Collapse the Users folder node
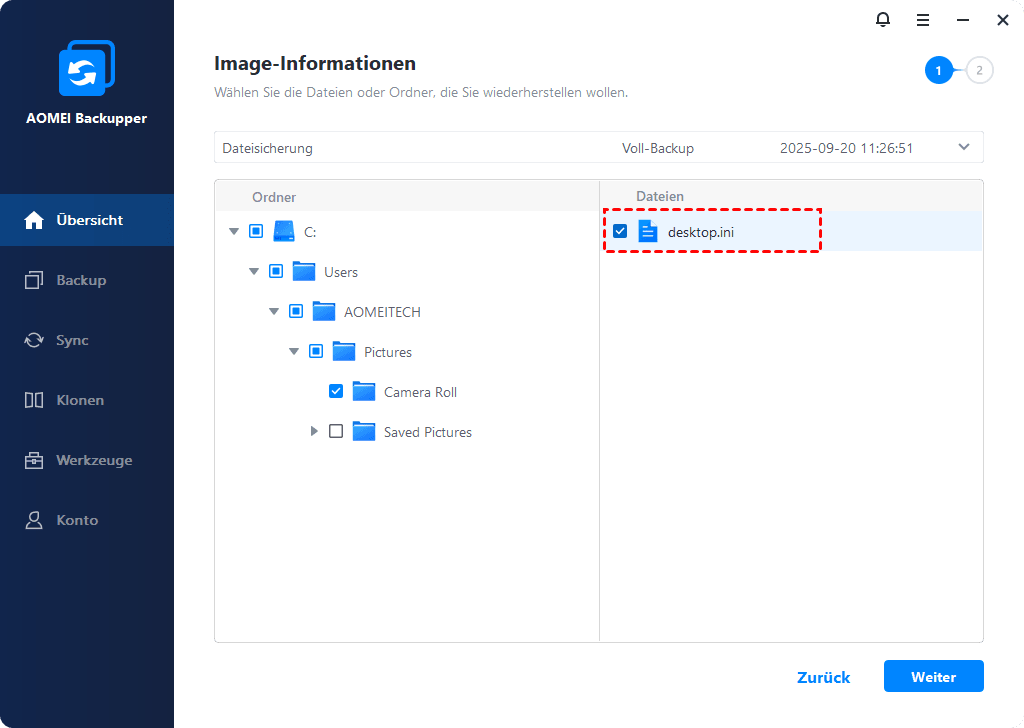Viewport: 1024px width, 728px height. (254, 272)
